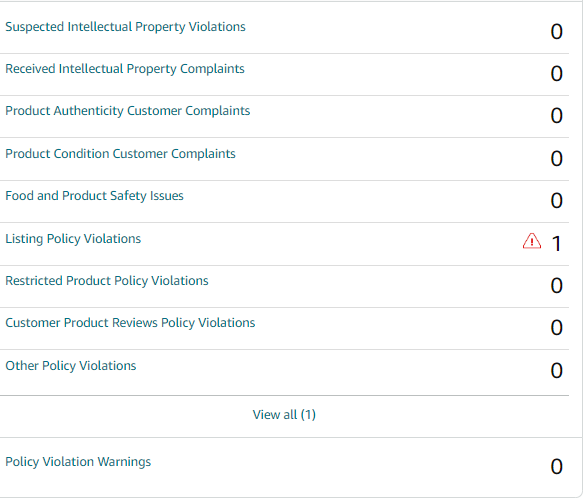
Task: Open Suspected Intellectual Property Violations
Action: [x=125, y=27]
